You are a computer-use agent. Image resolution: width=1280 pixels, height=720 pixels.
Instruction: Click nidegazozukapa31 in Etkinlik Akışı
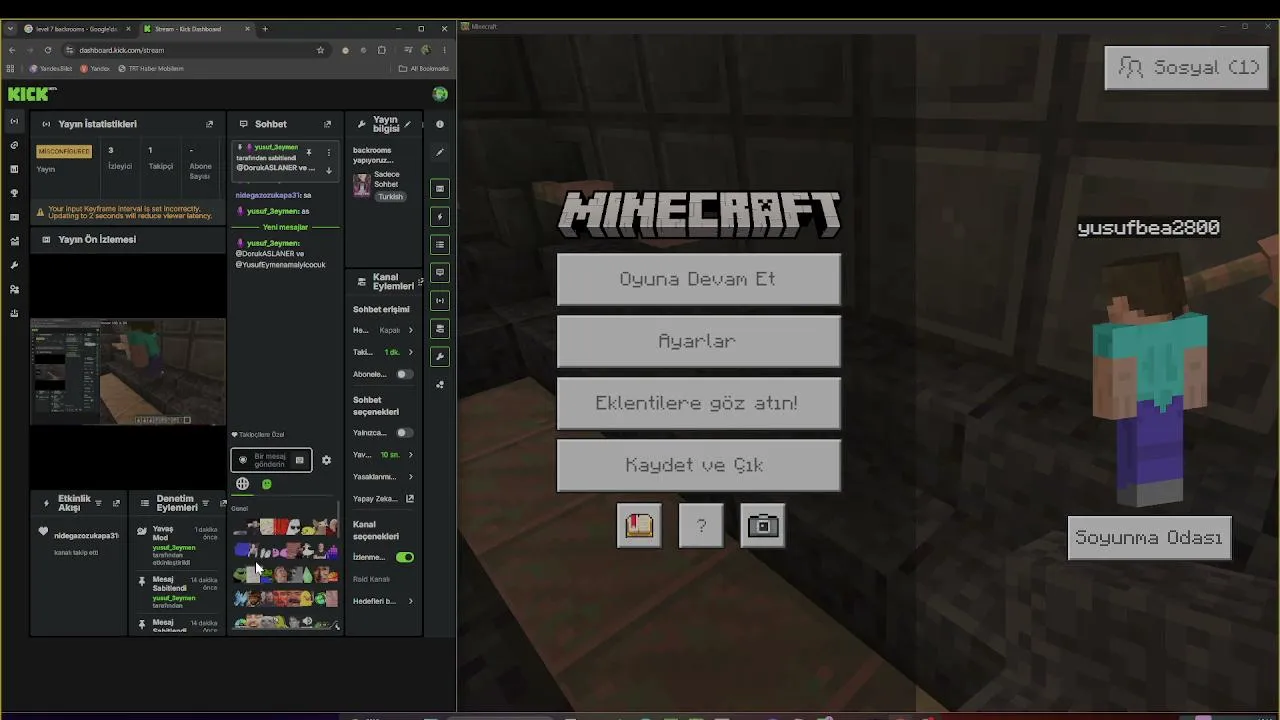86,536
